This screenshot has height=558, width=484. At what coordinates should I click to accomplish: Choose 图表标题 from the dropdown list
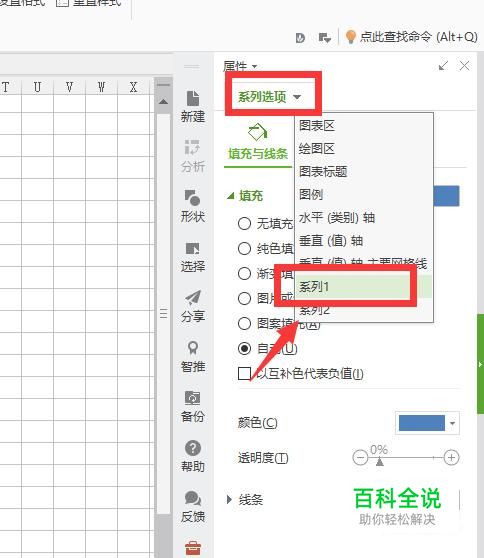(364, 172)
